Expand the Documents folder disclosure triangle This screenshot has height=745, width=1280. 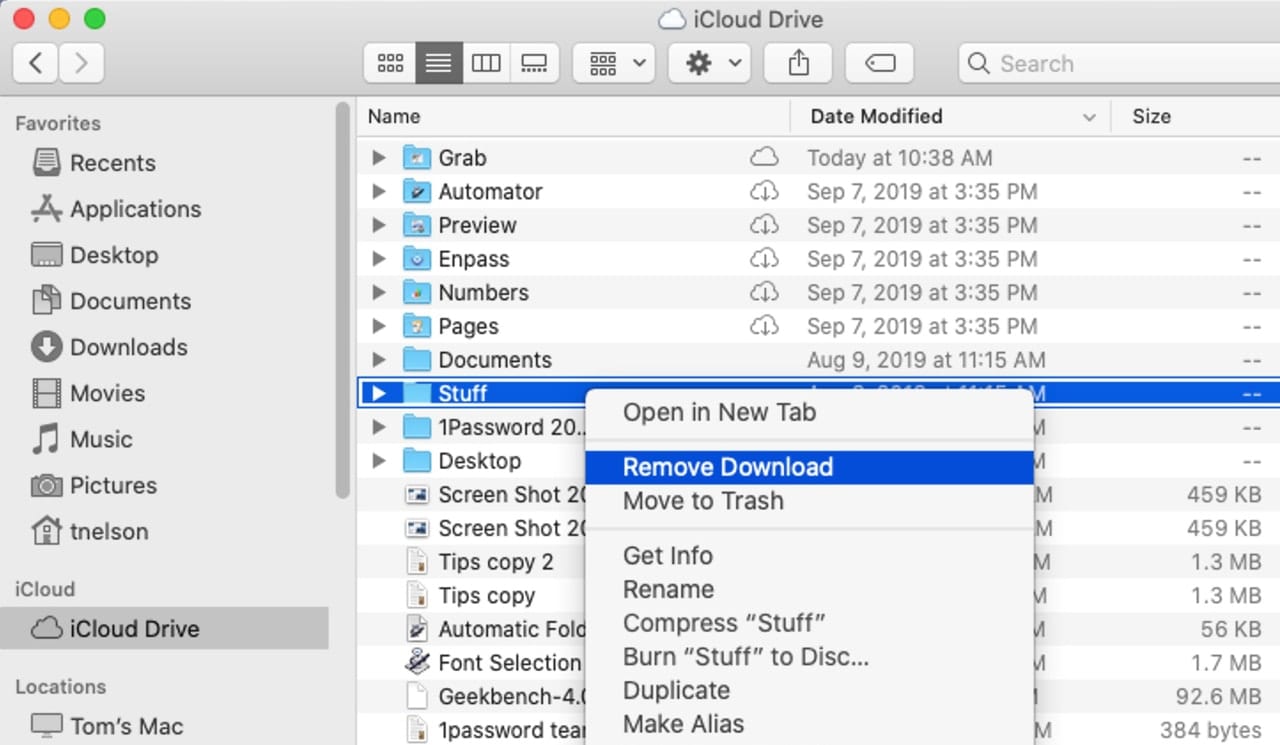coord(378,360)
